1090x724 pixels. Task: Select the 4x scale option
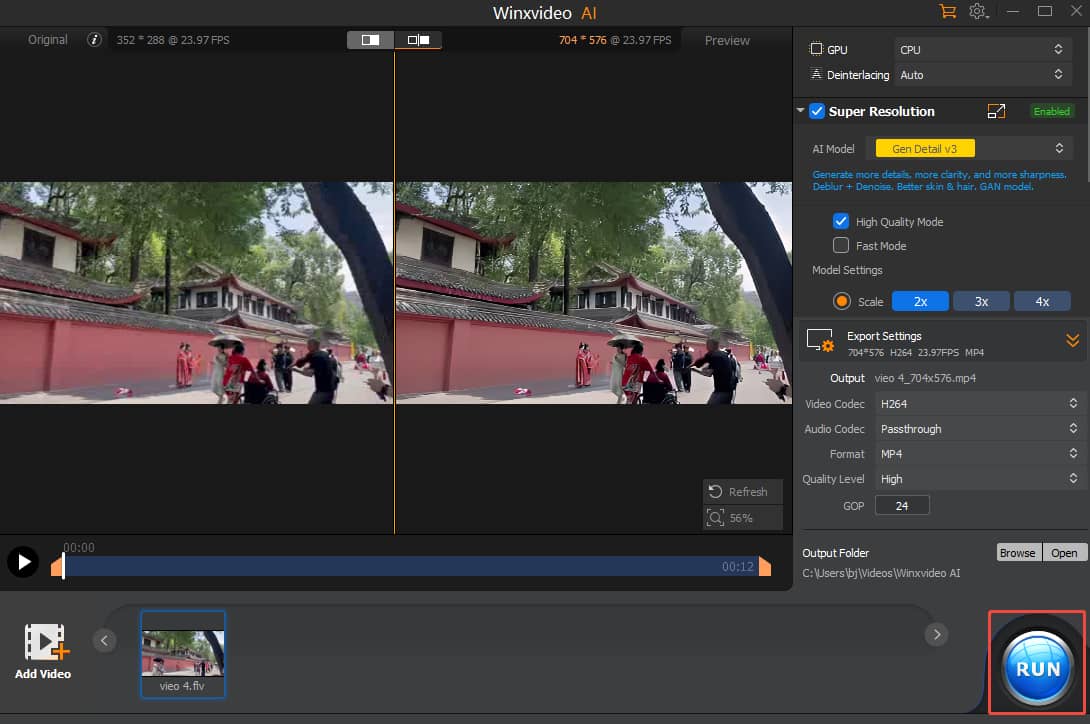(x=1042, y=300)
